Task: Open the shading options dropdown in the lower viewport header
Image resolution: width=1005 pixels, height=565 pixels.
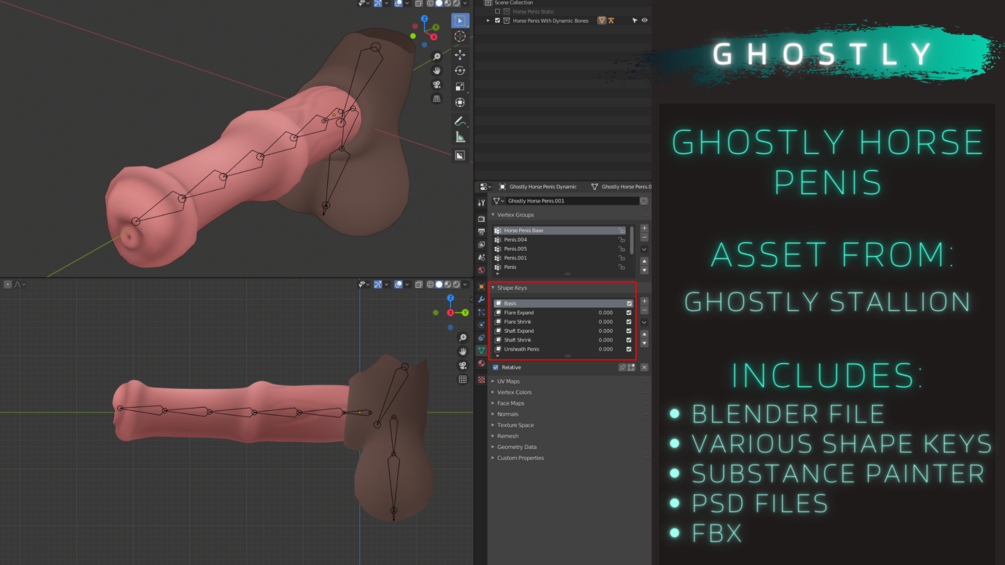Action: point(465,284)
